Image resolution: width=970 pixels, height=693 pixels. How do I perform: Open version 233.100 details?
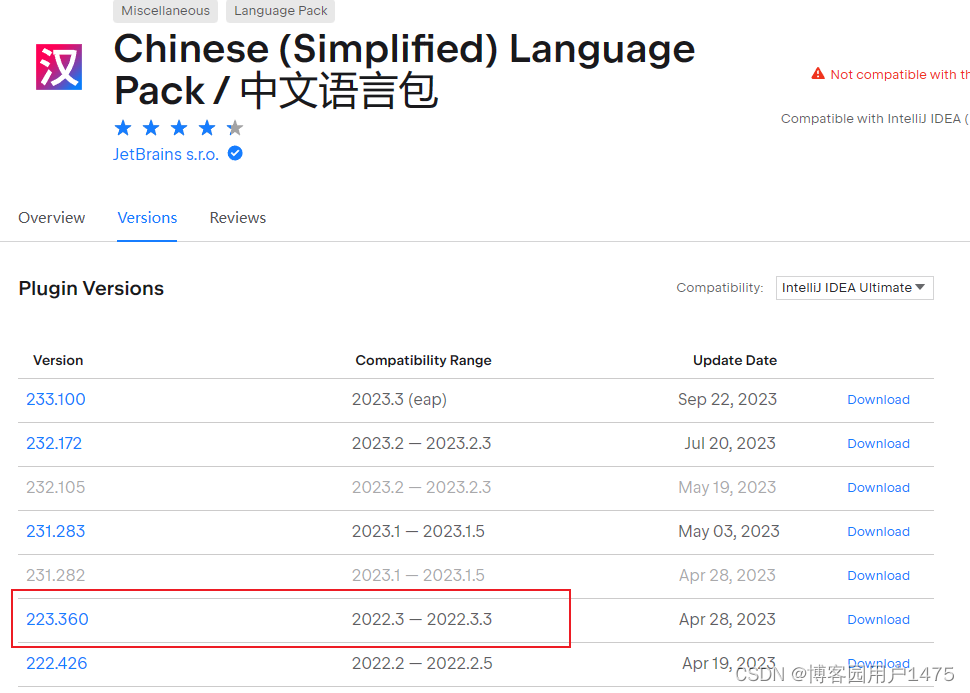[x=56, y=399]
